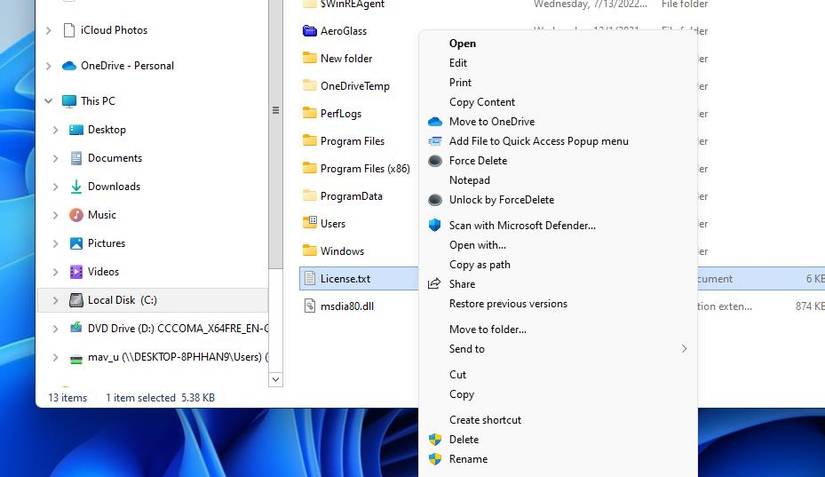Image resolution: width=825 pixels, height=477 pixels.
Task: Select Copy Content in the context menu
Action: (x=482, y=102)
